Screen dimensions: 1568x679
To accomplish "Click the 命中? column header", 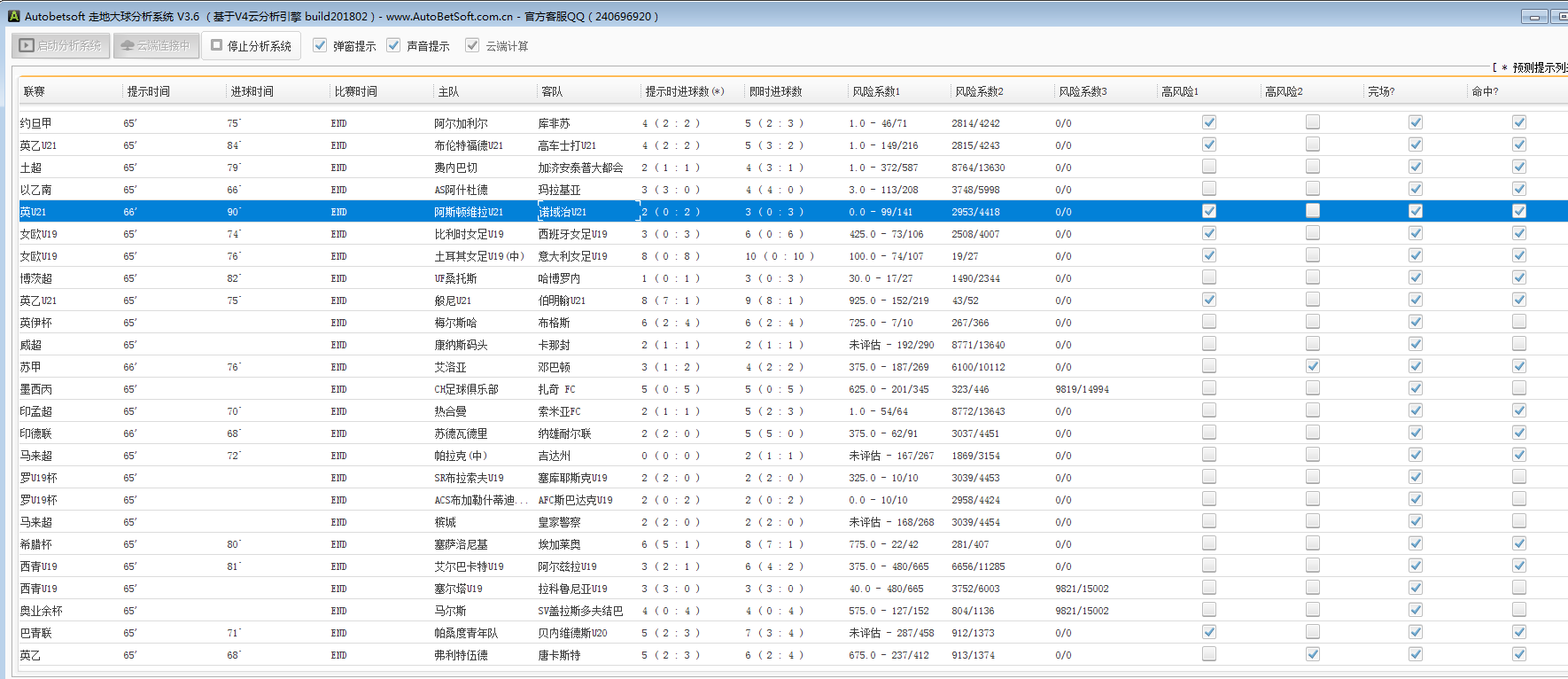I will (1485, 91).
